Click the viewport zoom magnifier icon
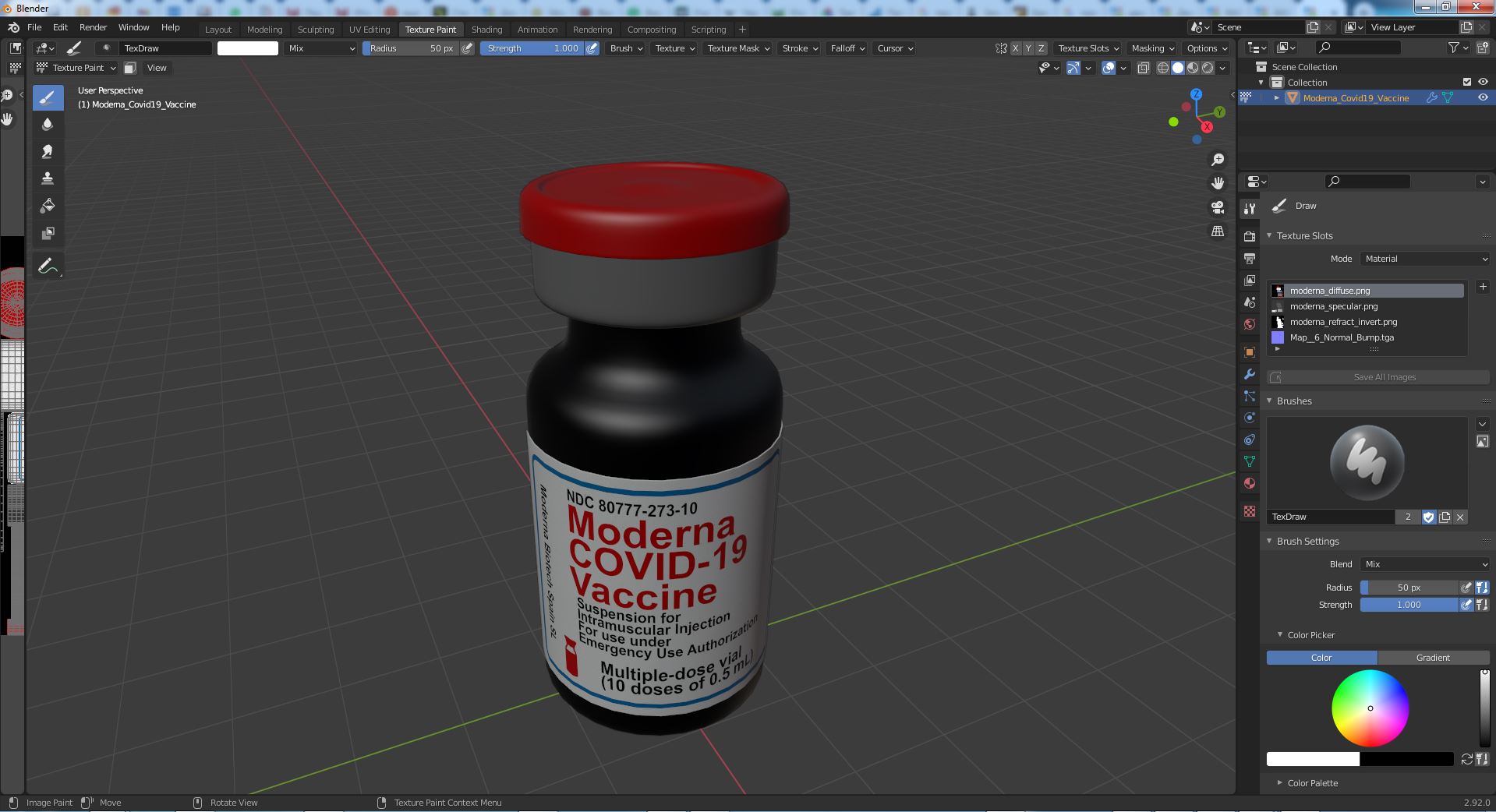1496x812 pixels. (x=1217, y=160)
